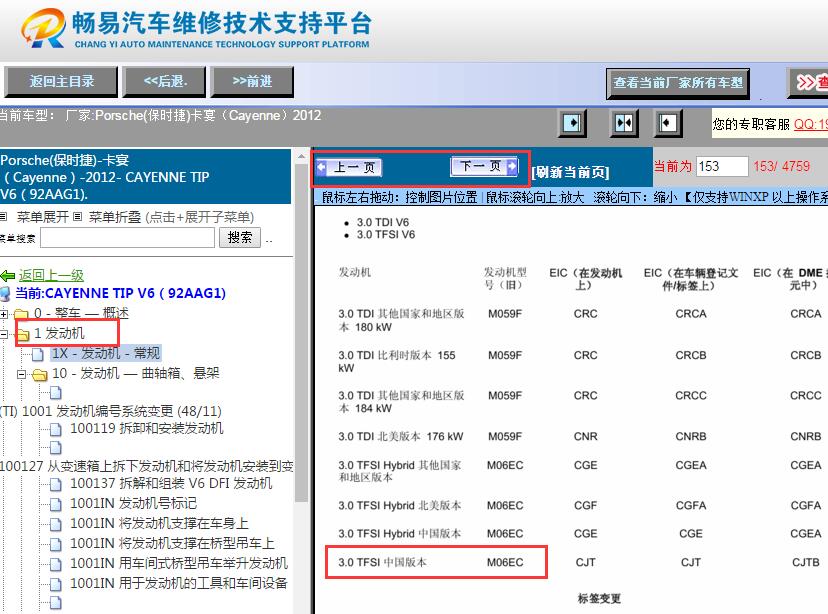Collapse the 10 - 发动机 — 曲轴箱 node
Viewport: 828px width, 614px height.
21,374
